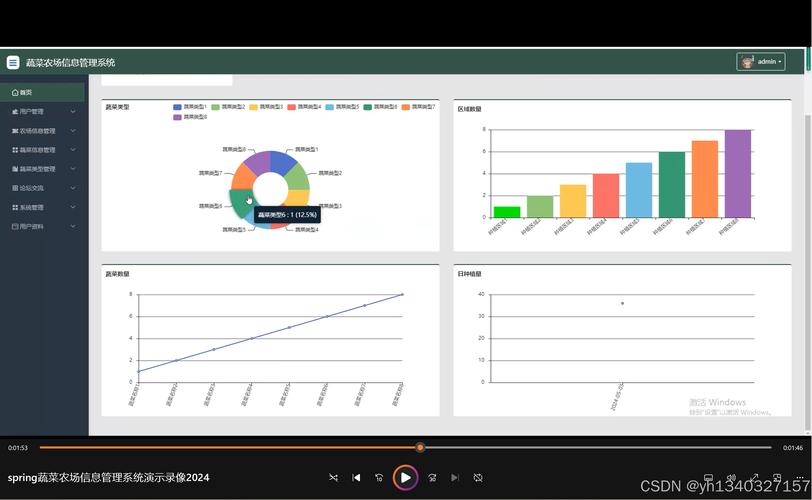Click the home icon beside 首页
The image size is (812, 500).
(x=15, y=93)
